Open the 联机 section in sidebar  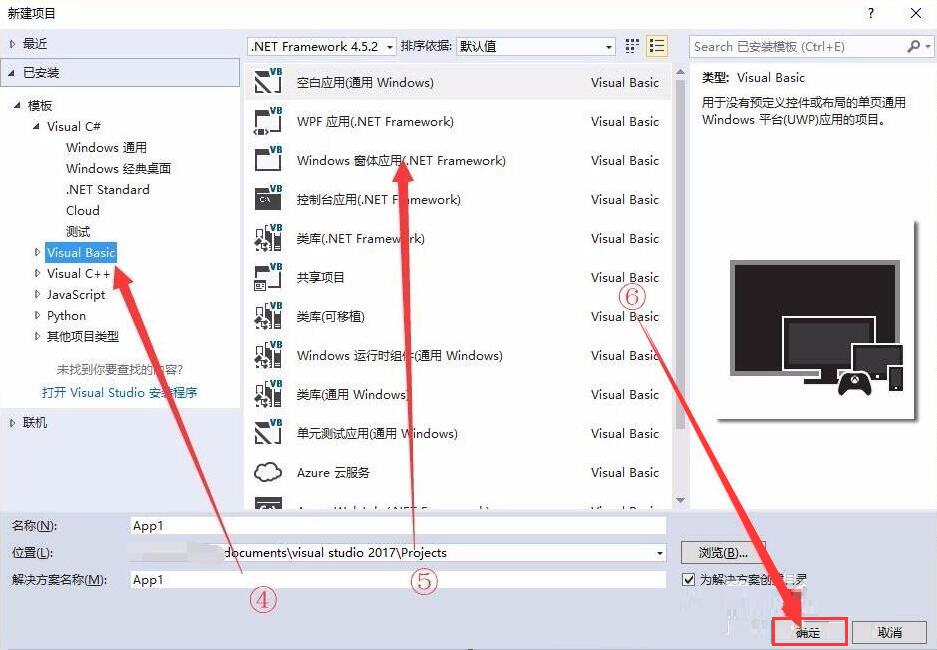32,422
